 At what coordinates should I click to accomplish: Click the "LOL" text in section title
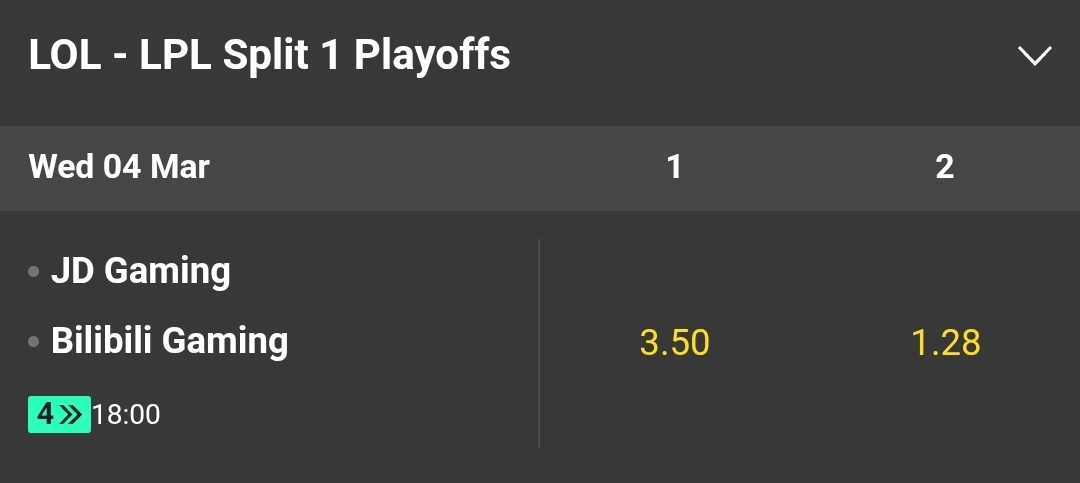[x=65, y=56]
